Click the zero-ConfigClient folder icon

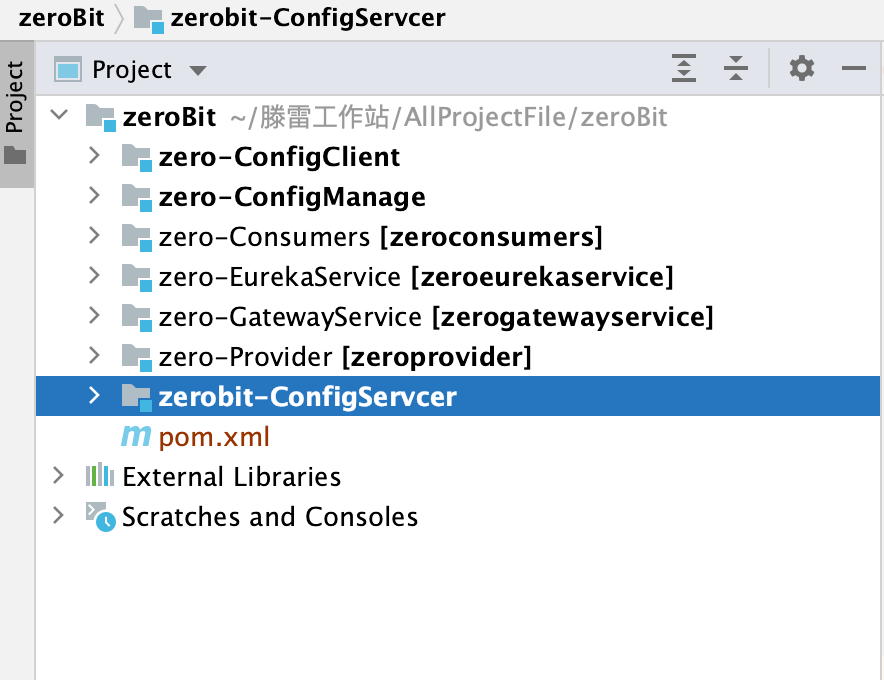click(137, 158)
